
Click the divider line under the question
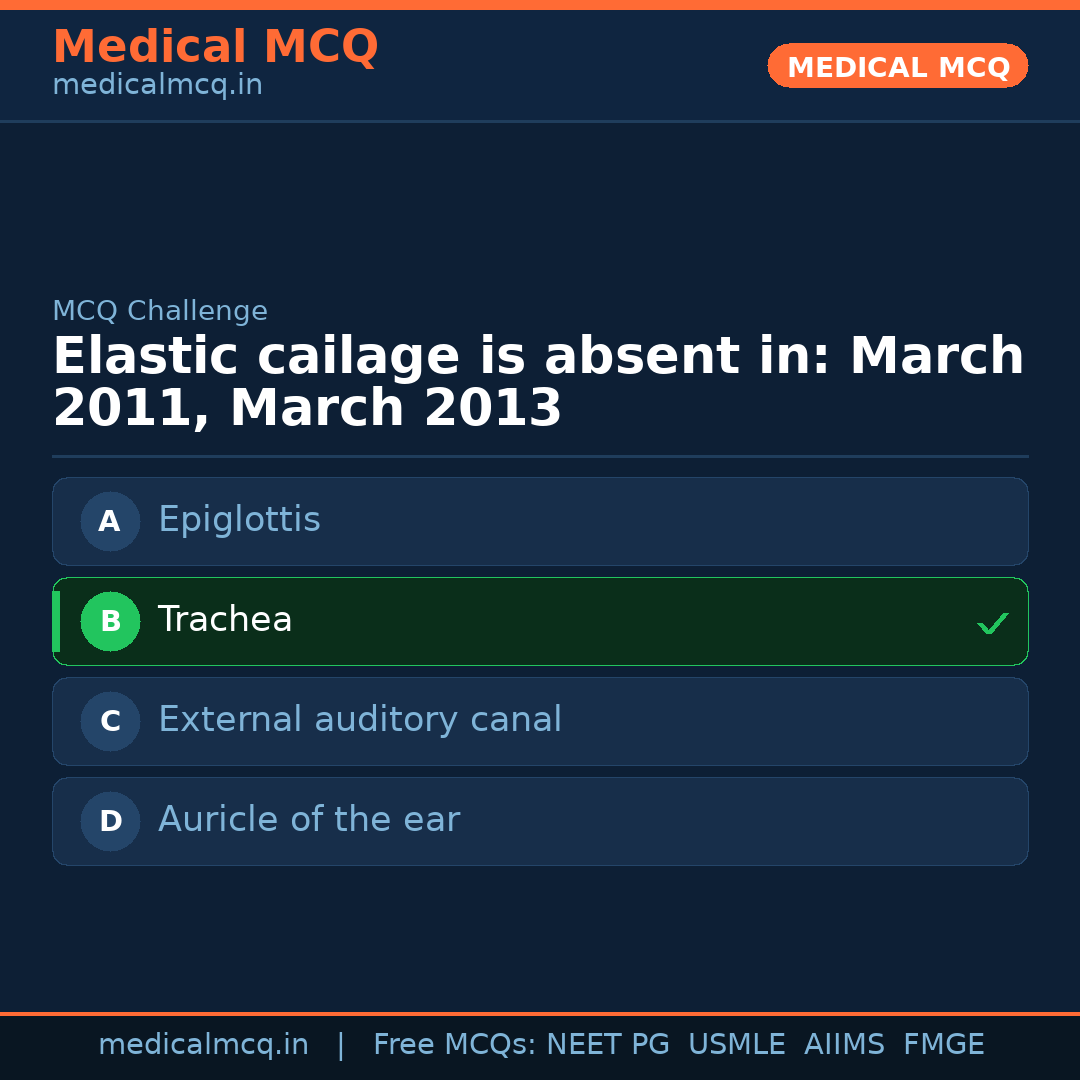(x=540, y=456)
